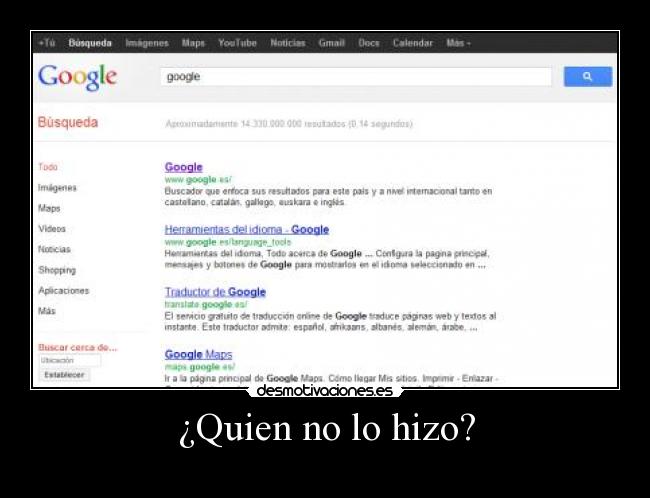Open Imágenes in the top bar
This screenshot has width=650, height=498.
147,43
